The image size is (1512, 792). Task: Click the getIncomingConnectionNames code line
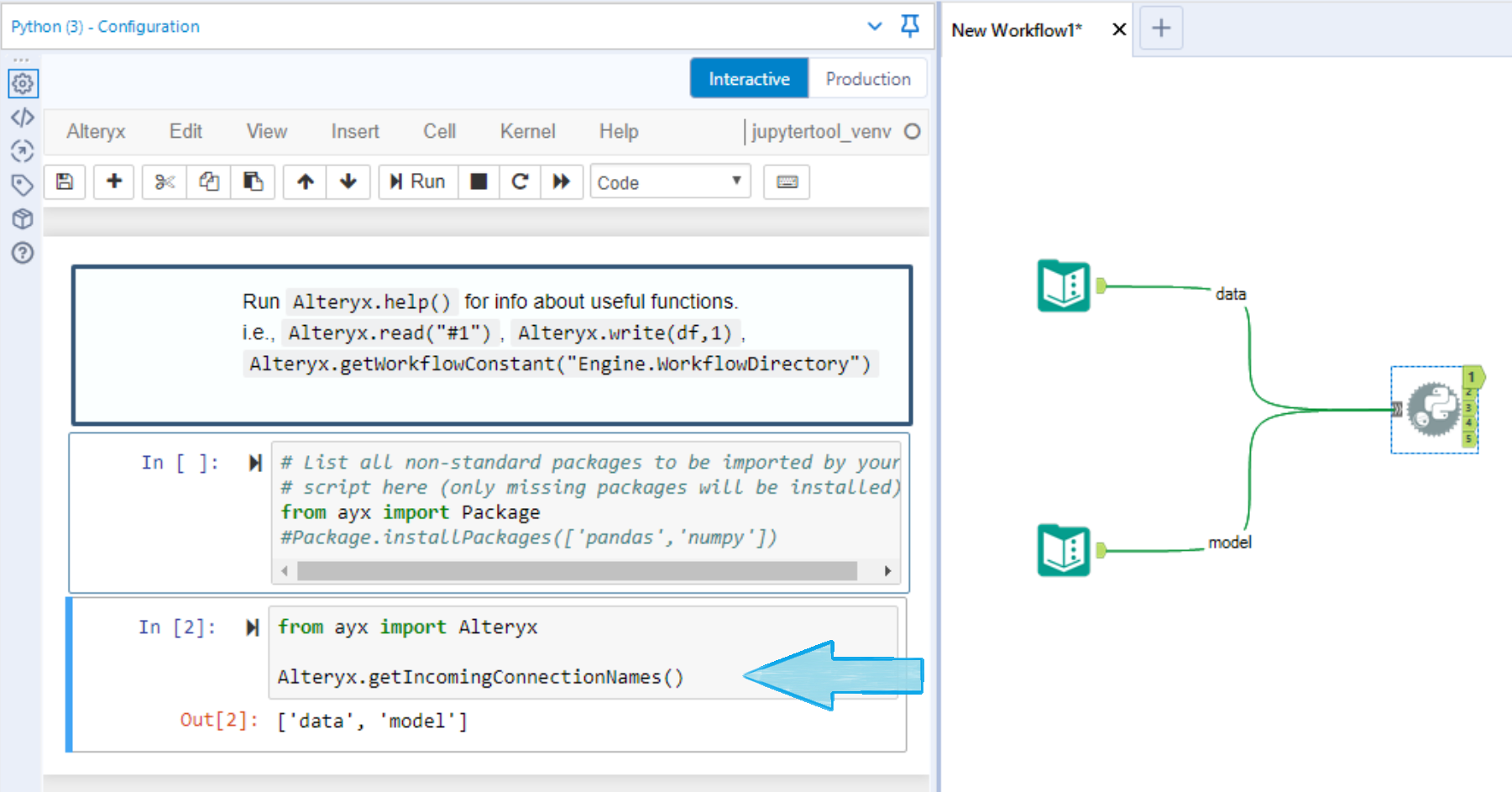pos(481,677)
